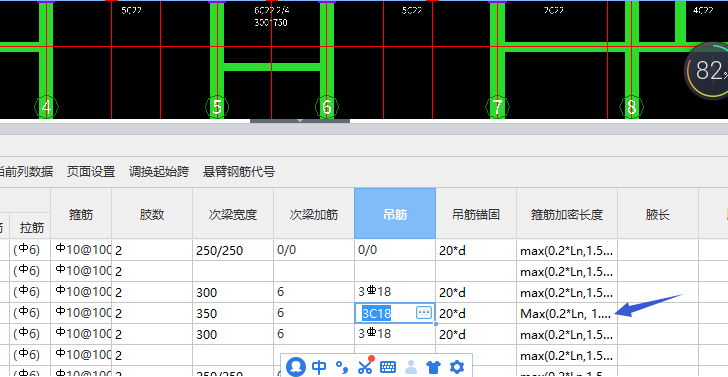Click the 350 cell in 次梁宽度 column
728x377 pixels.
pos(233,313)
